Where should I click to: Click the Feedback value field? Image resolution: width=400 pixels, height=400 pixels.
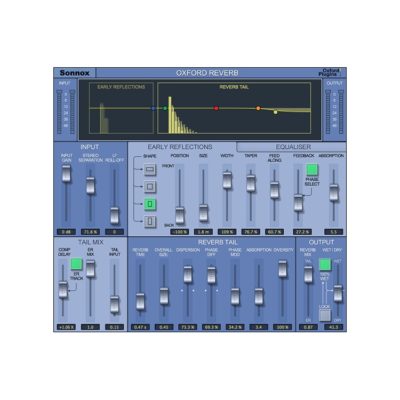(302, 232)
